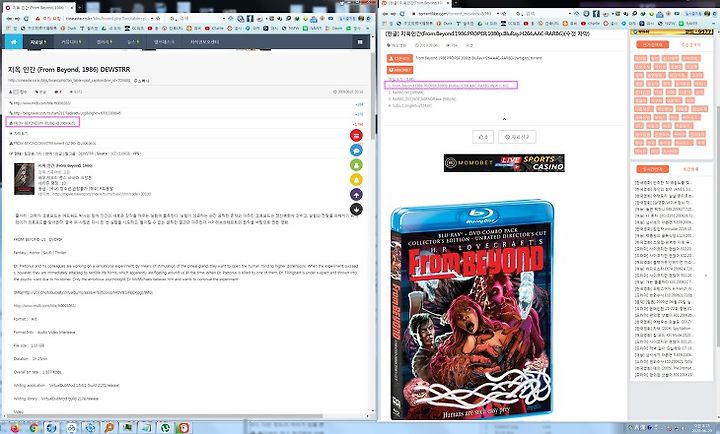Click the orange magnet button
The height and width of the screenshot is (434, 720).
tap(399, 70)
